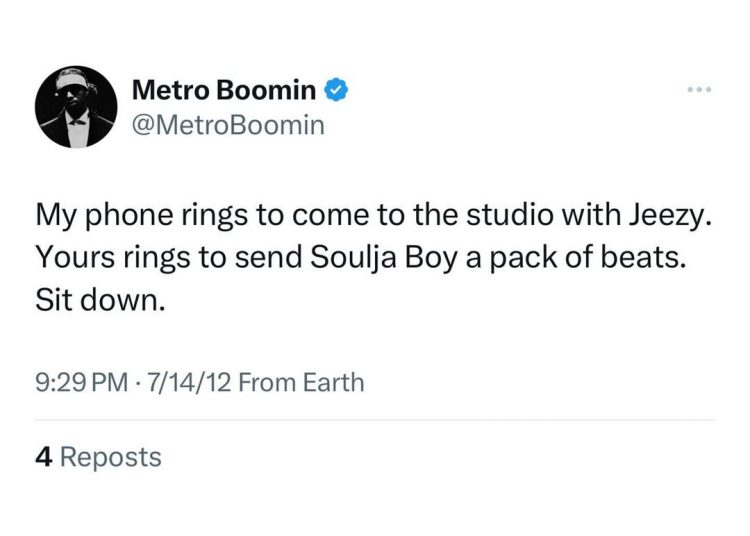Click the blue verified checkmark badge
The image size is (750, 536).
[x=338, y=91]
